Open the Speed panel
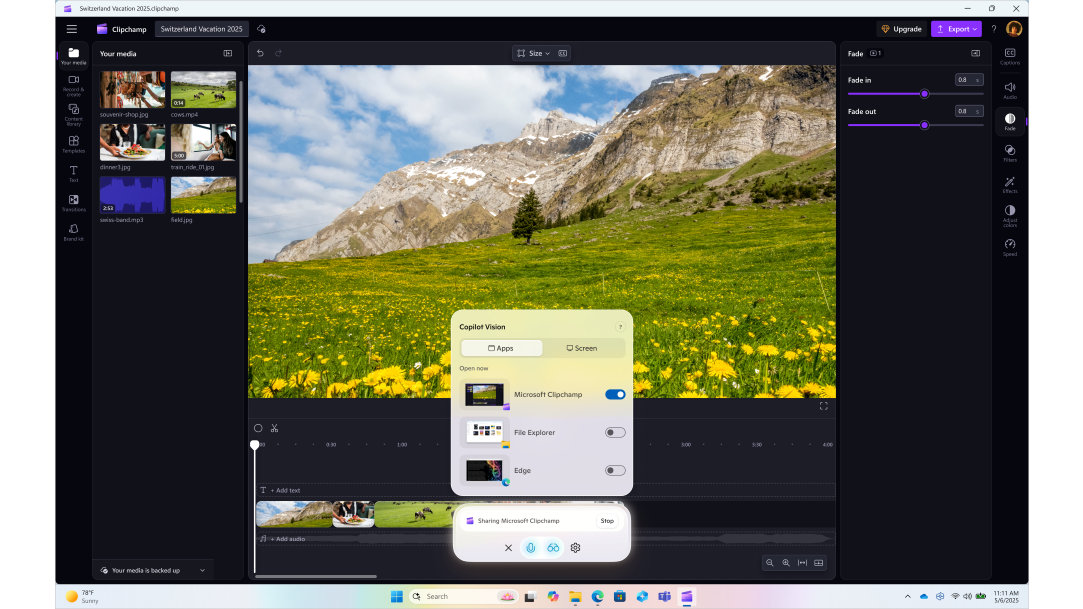 [x=1010, y=247]
